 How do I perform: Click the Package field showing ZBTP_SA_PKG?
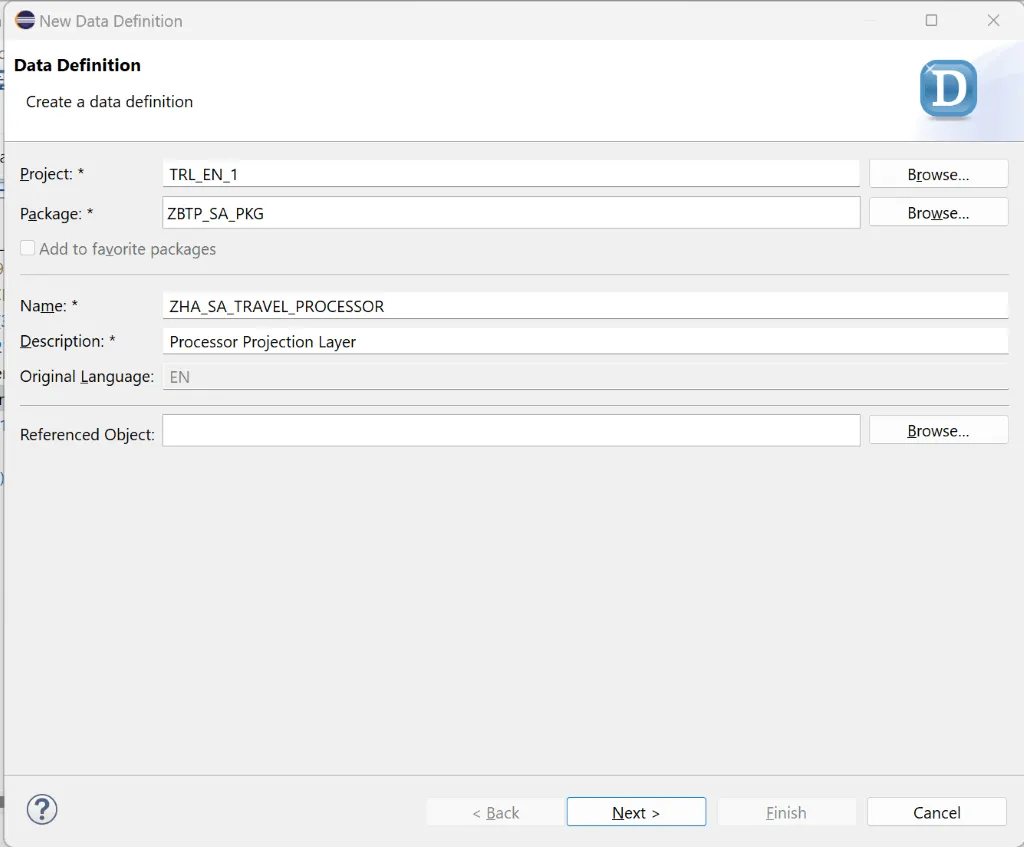[511, 212]
